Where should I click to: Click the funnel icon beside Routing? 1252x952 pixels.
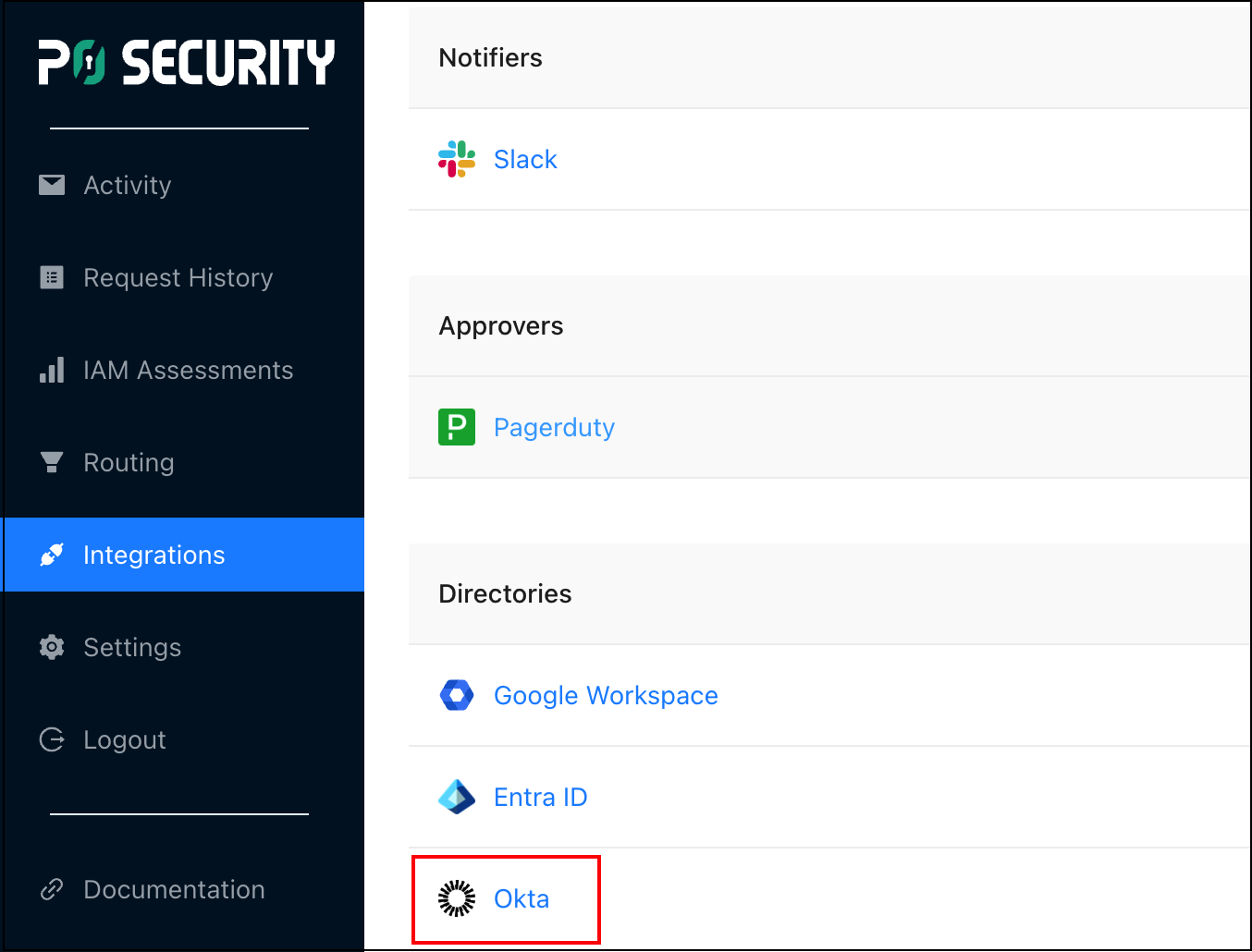tap(52, 462)
